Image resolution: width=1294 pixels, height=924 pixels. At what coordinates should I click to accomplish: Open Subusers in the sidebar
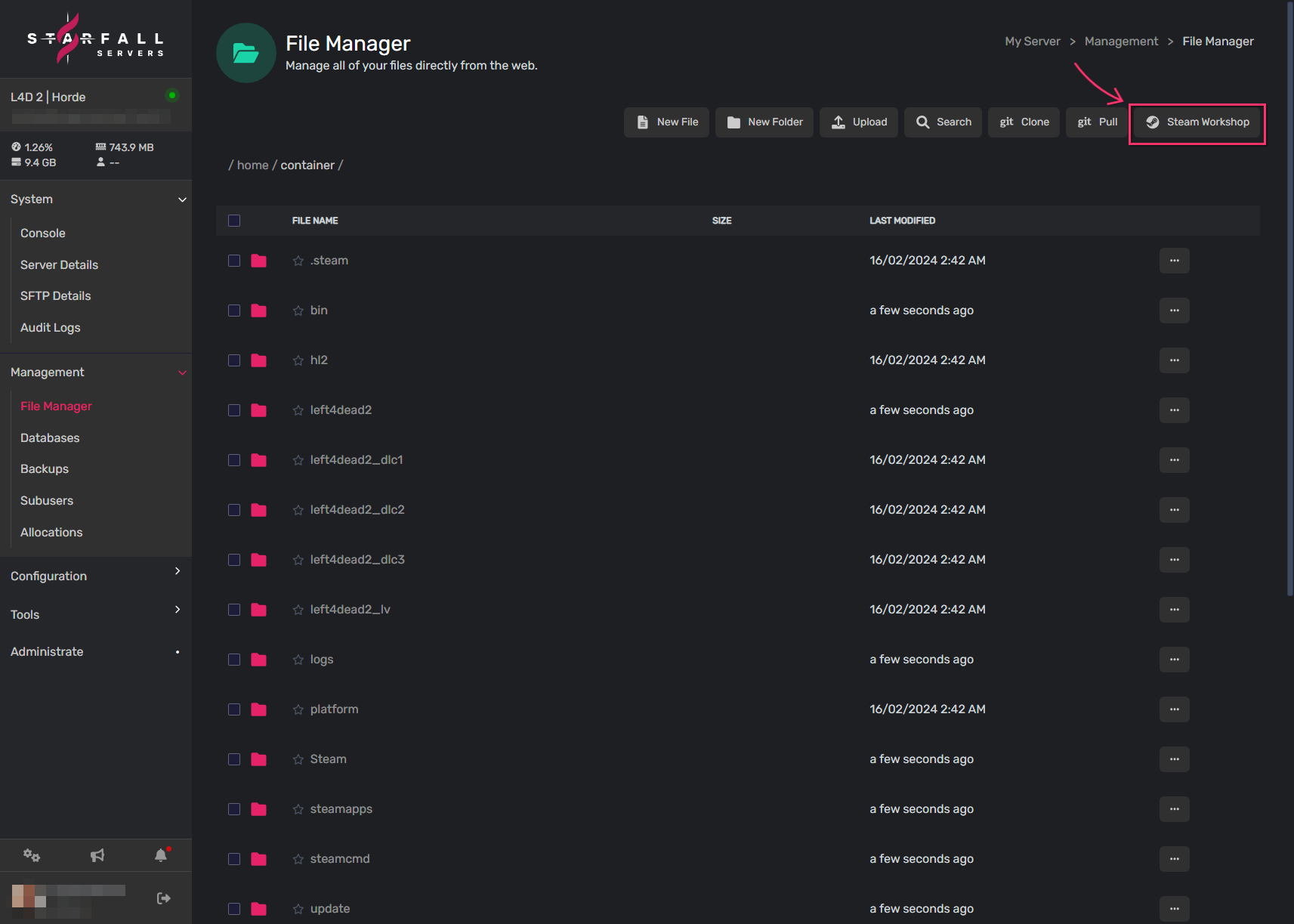(x=47, y=501)
